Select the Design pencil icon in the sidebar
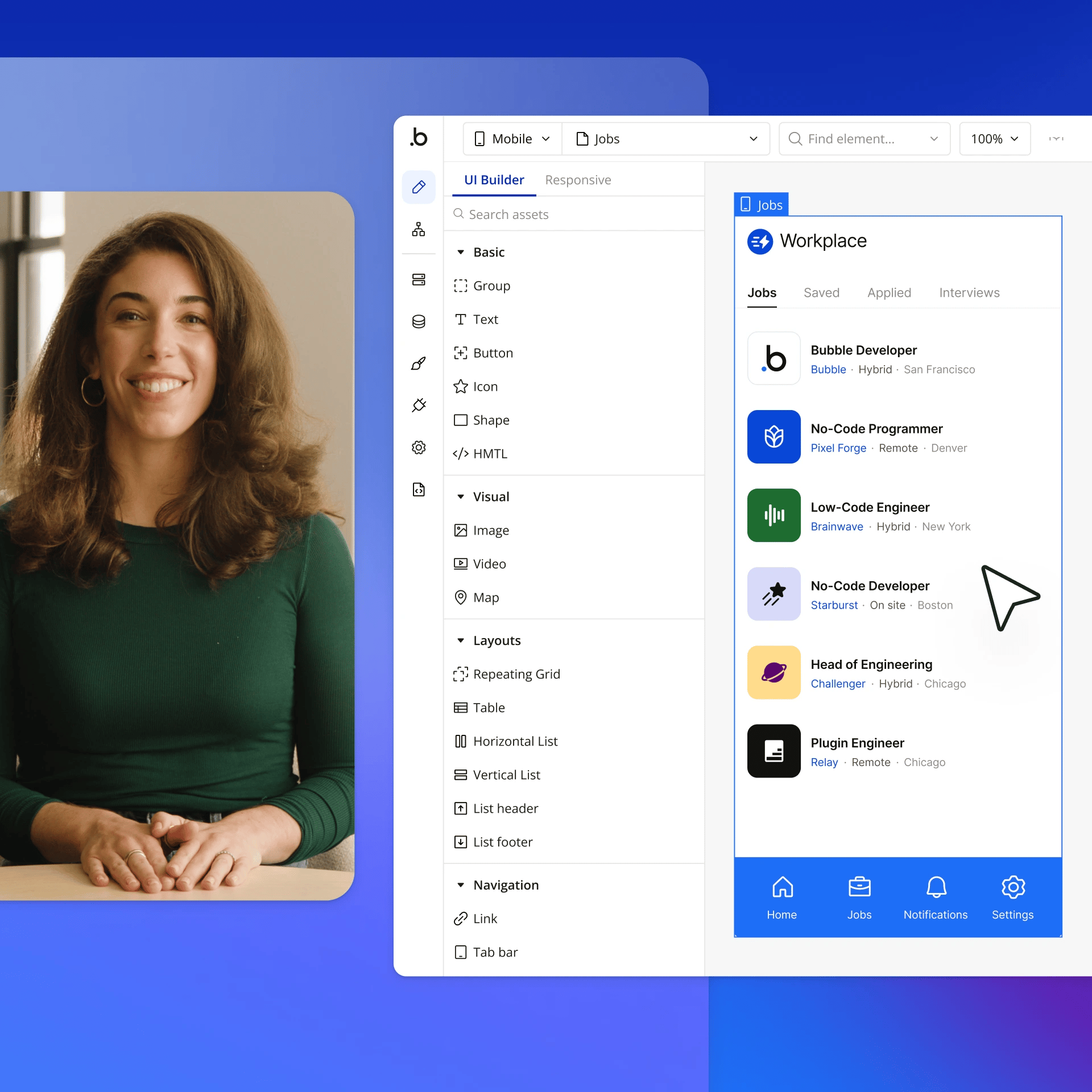1092x1092 pixels. (x=419, y=187)
